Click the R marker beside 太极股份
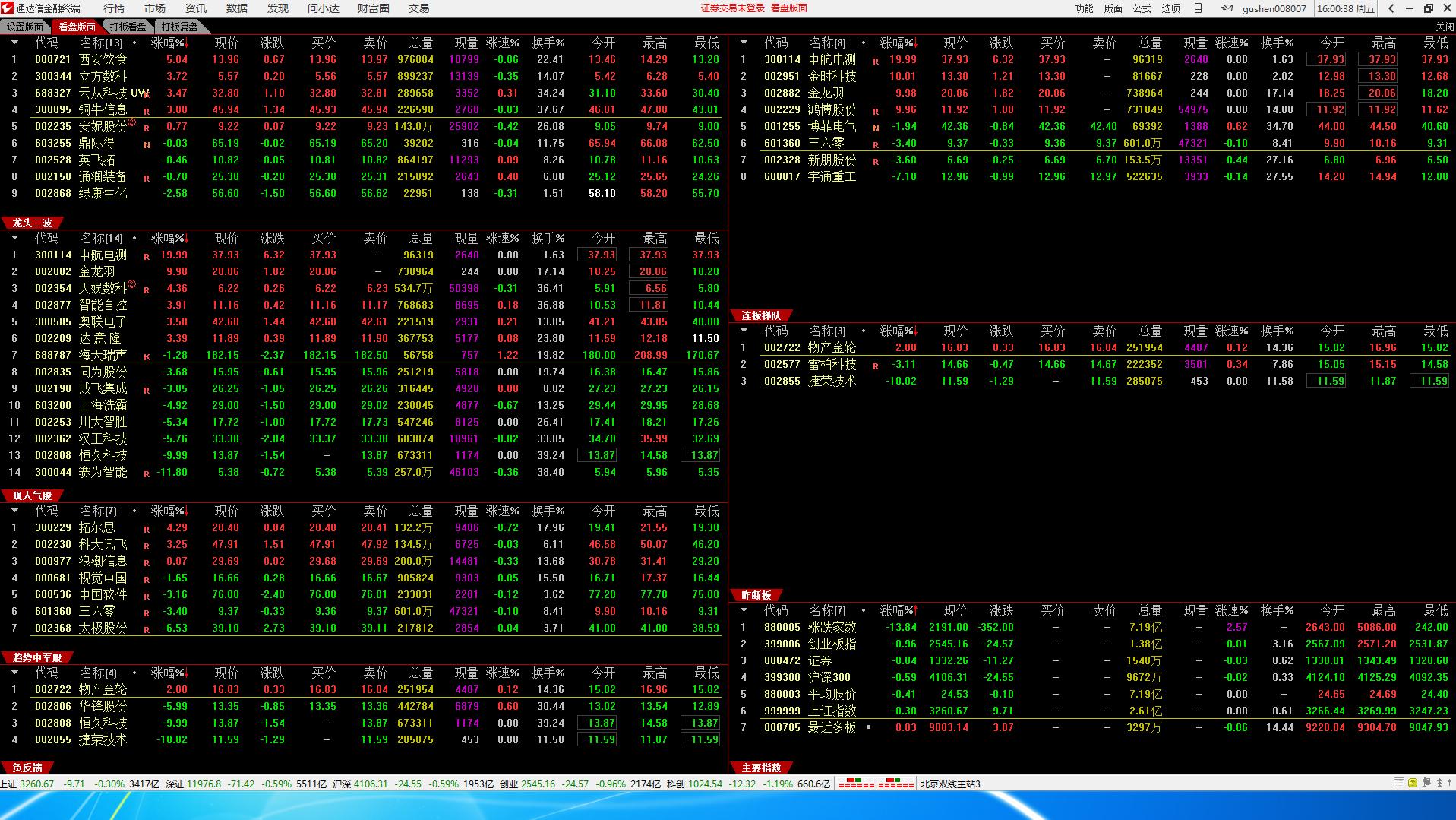Screen dimensions: 1456x820 [147, 630]
